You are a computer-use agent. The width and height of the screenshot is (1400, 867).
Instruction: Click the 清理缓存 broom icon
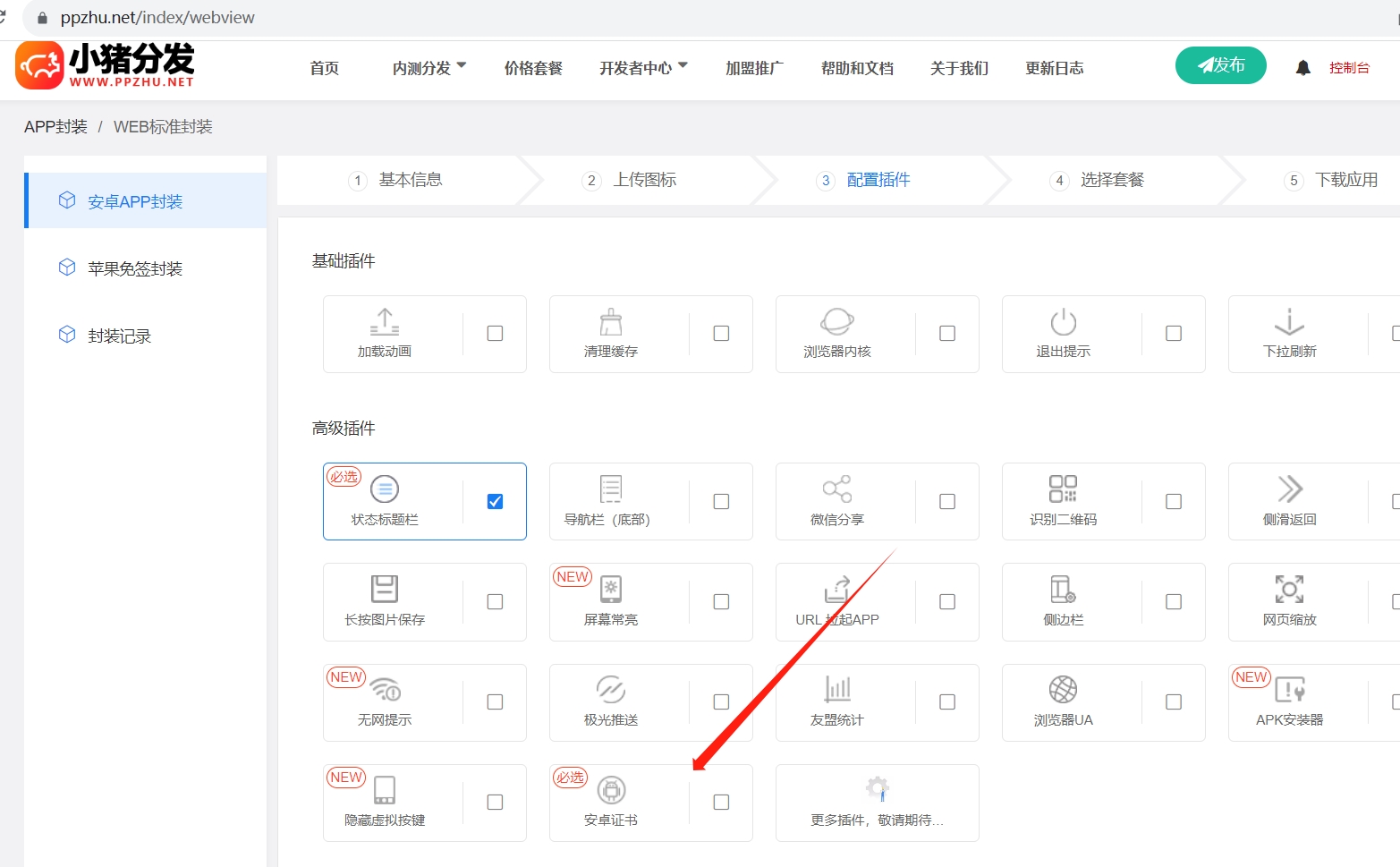tap(611, 321)
